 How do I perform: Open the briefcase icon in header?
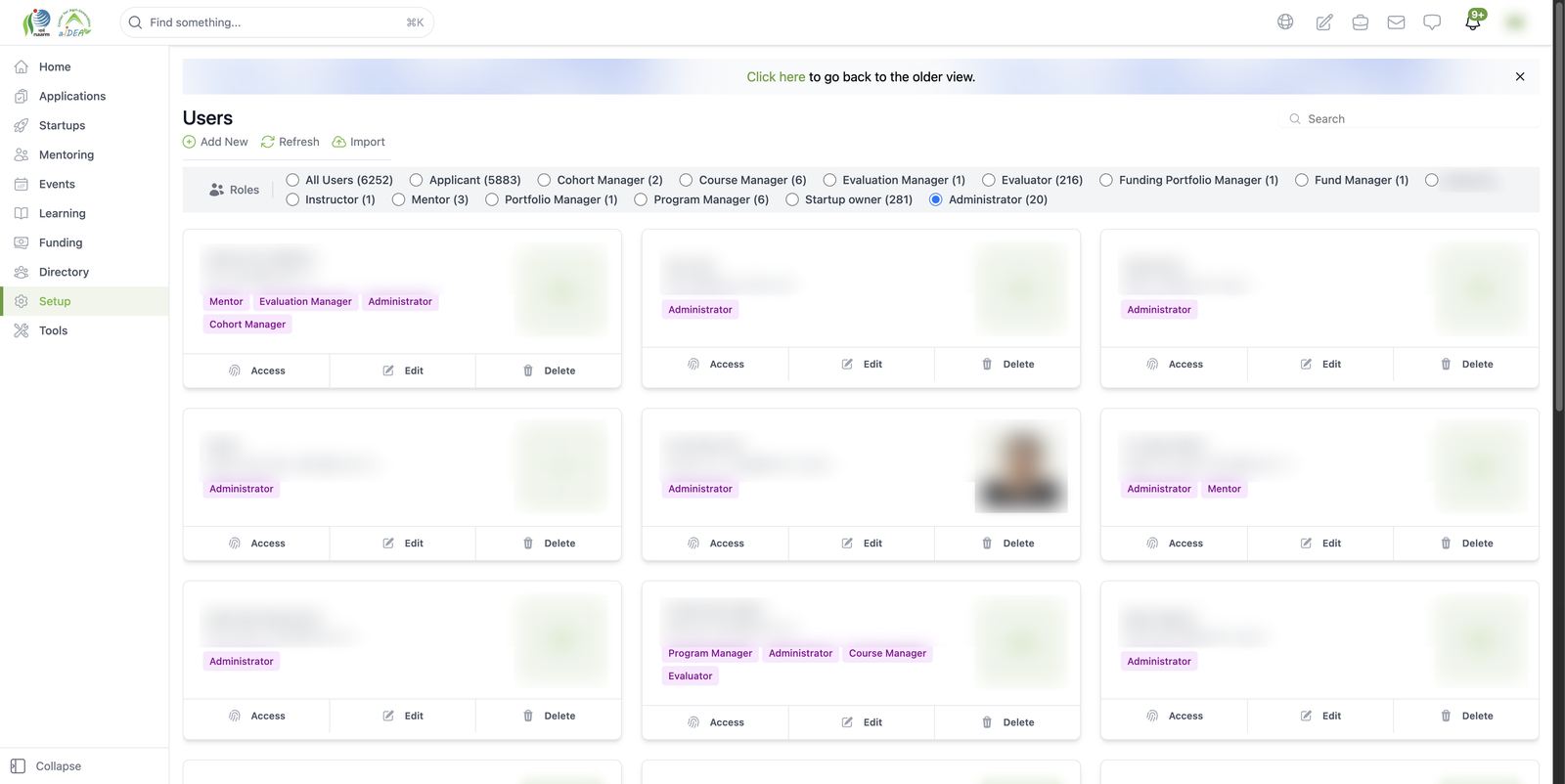pos(1360,22)
